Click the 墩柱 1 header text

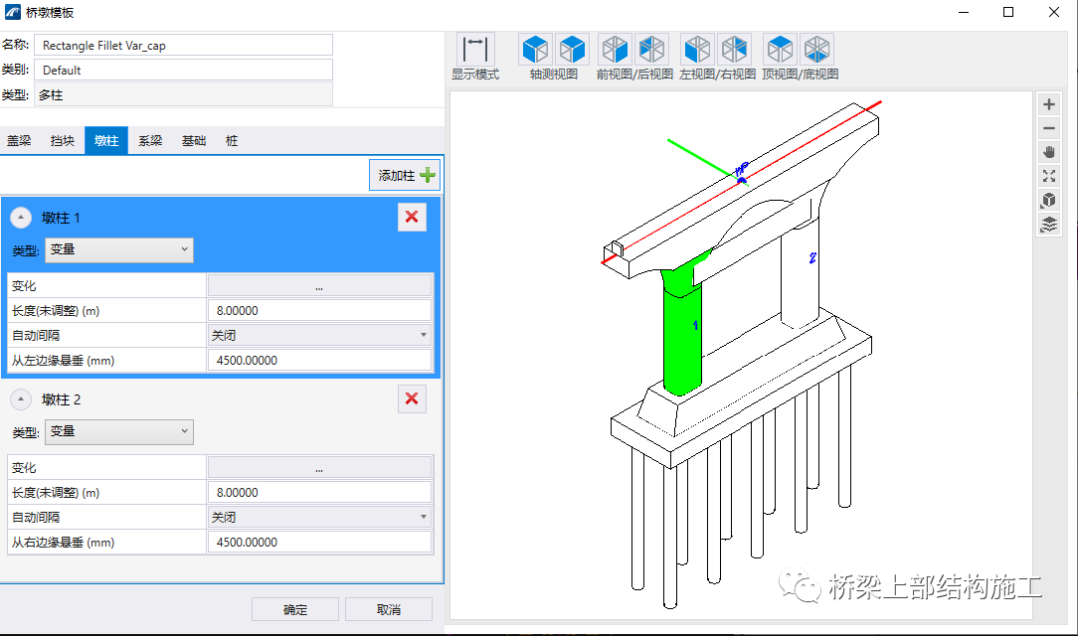(60, 218)
